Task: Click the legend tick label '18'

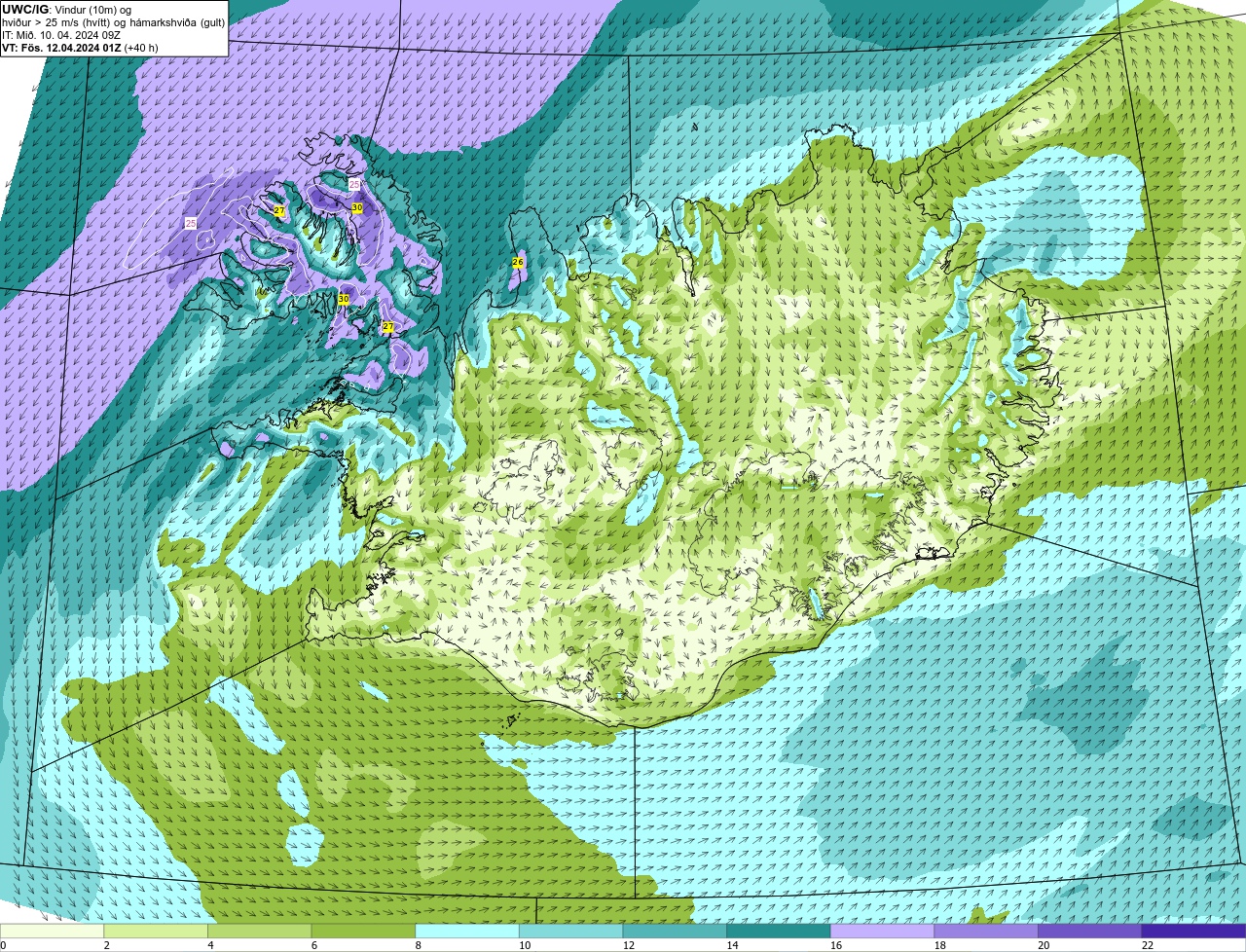Action: (x=939, y=945)
